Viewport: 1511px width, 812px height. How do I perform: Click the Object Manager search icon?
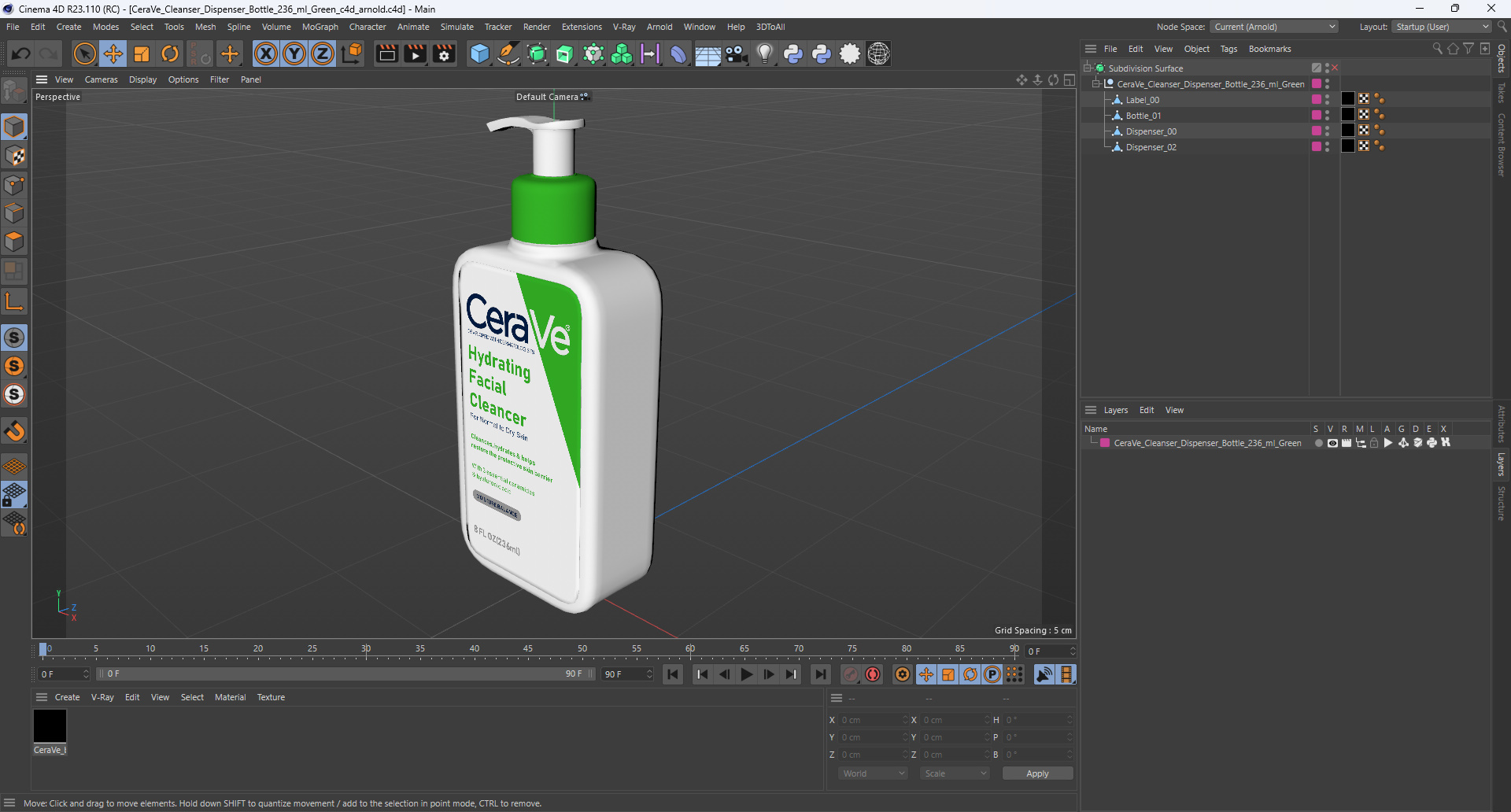click(x=1437, y=49)
